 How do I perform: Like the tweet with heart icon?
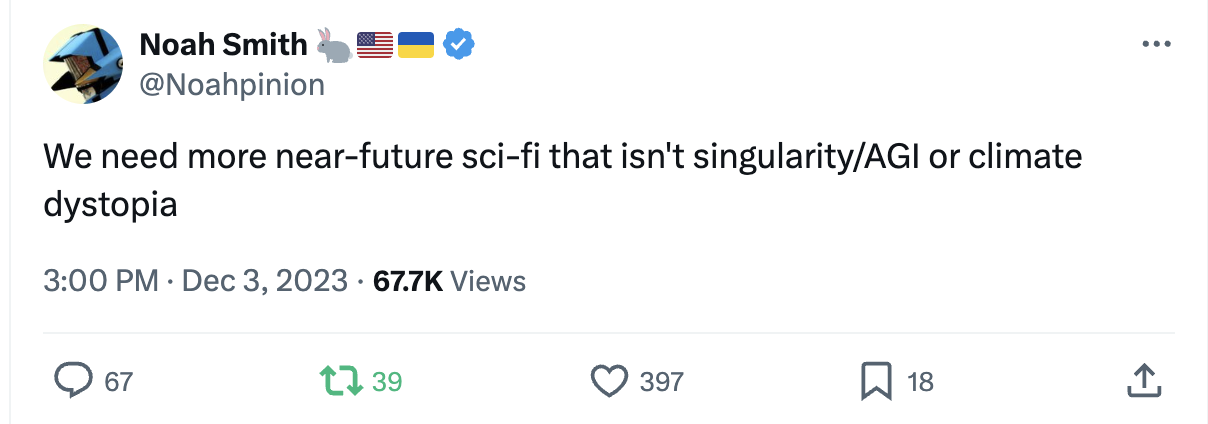coord(607,380)
